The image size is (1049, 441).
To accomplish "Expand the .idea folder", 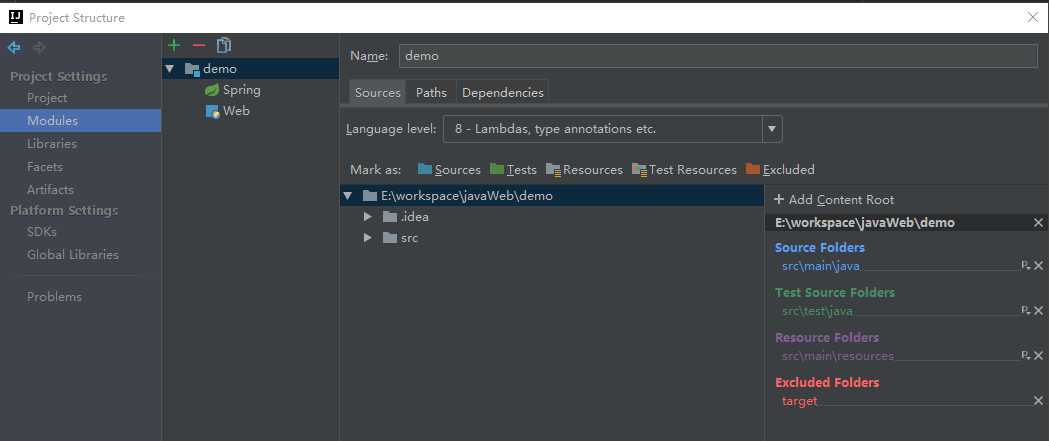I will pyautogui.click(x=367, y=217).
